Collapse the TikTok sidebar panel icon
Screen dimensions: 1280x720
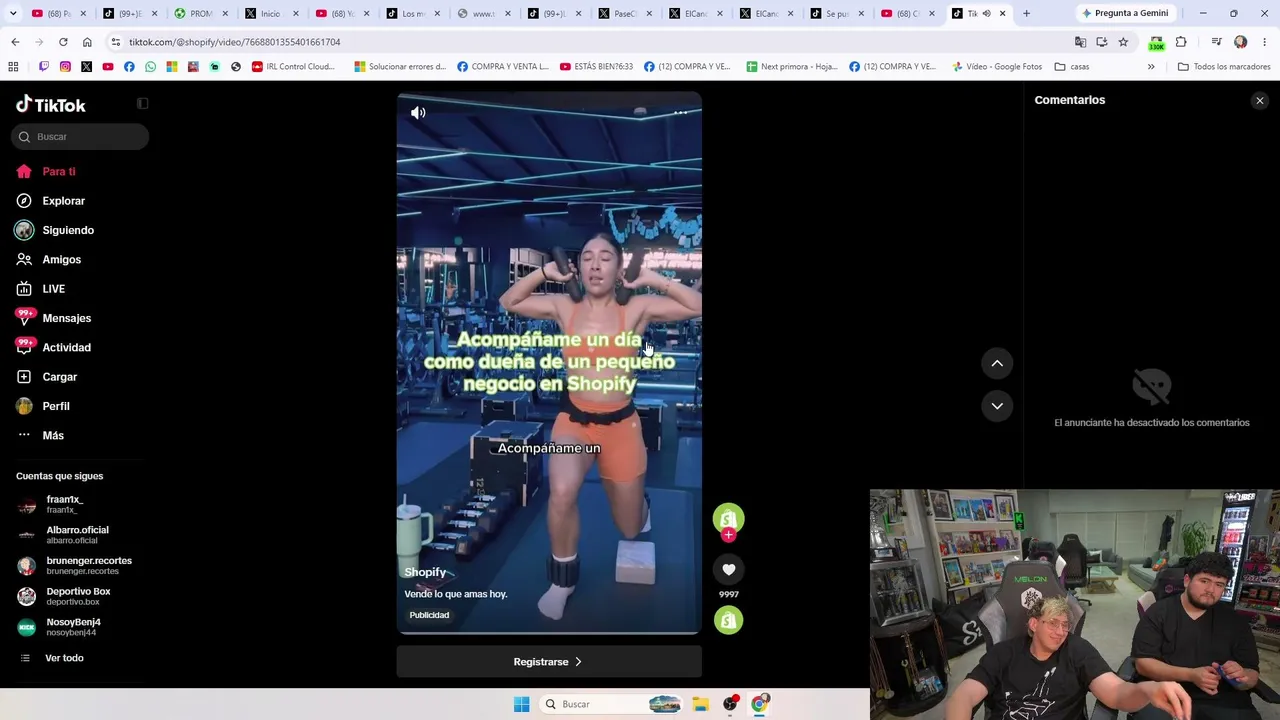tap(143, 104)
